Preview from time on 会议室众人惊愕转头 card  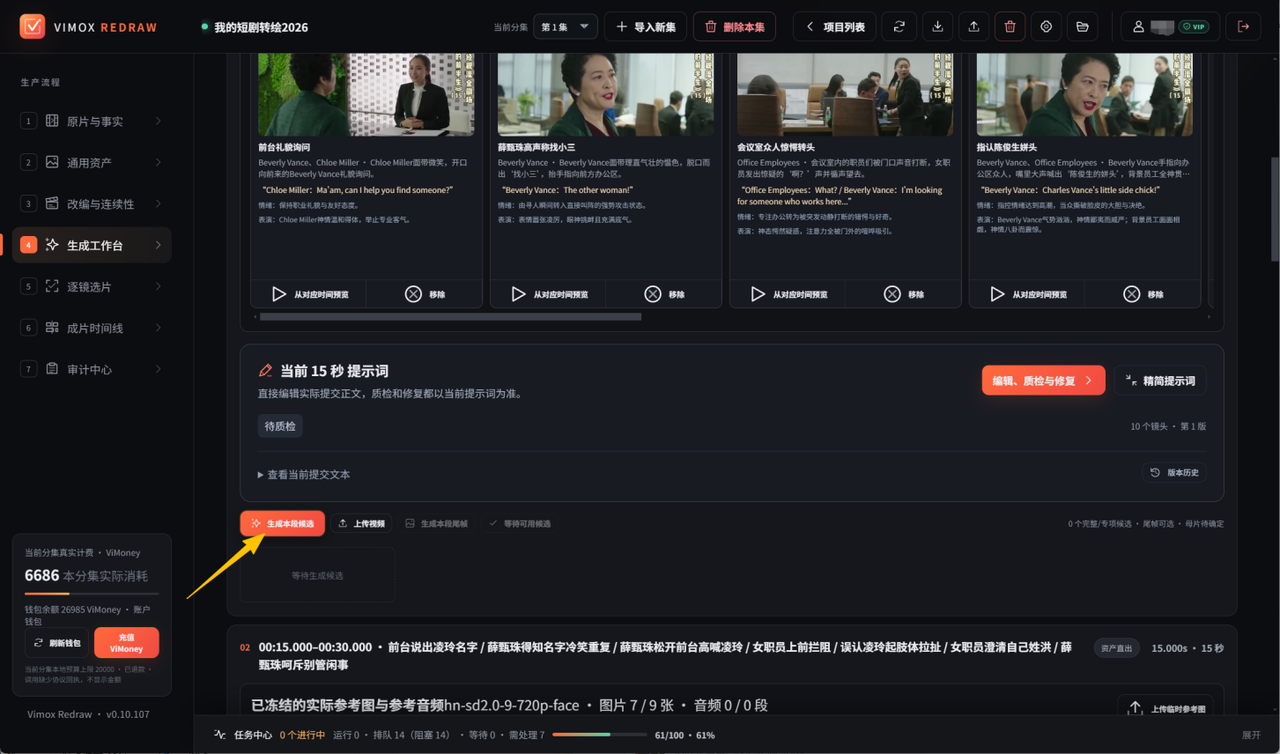point(787,294)
